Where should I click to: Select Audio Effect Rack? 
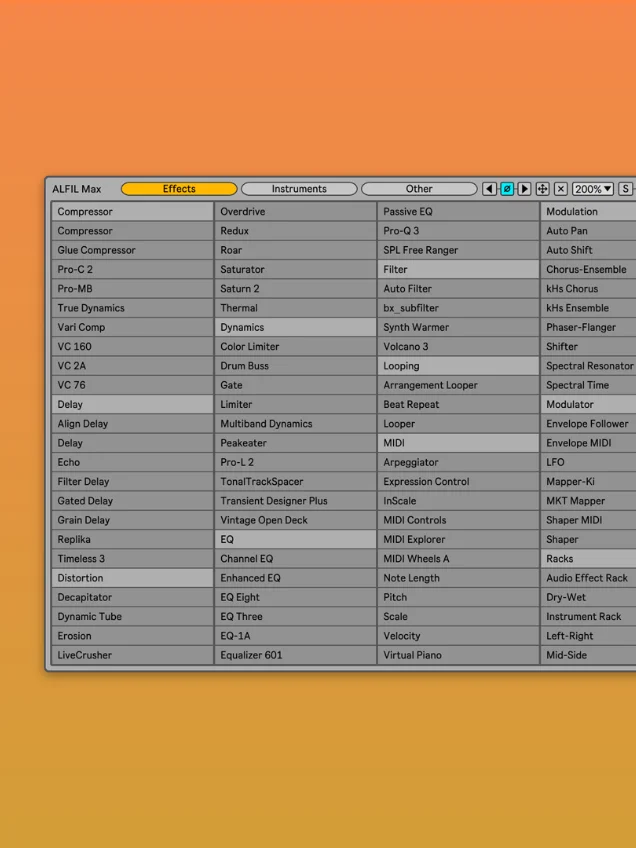588,578
